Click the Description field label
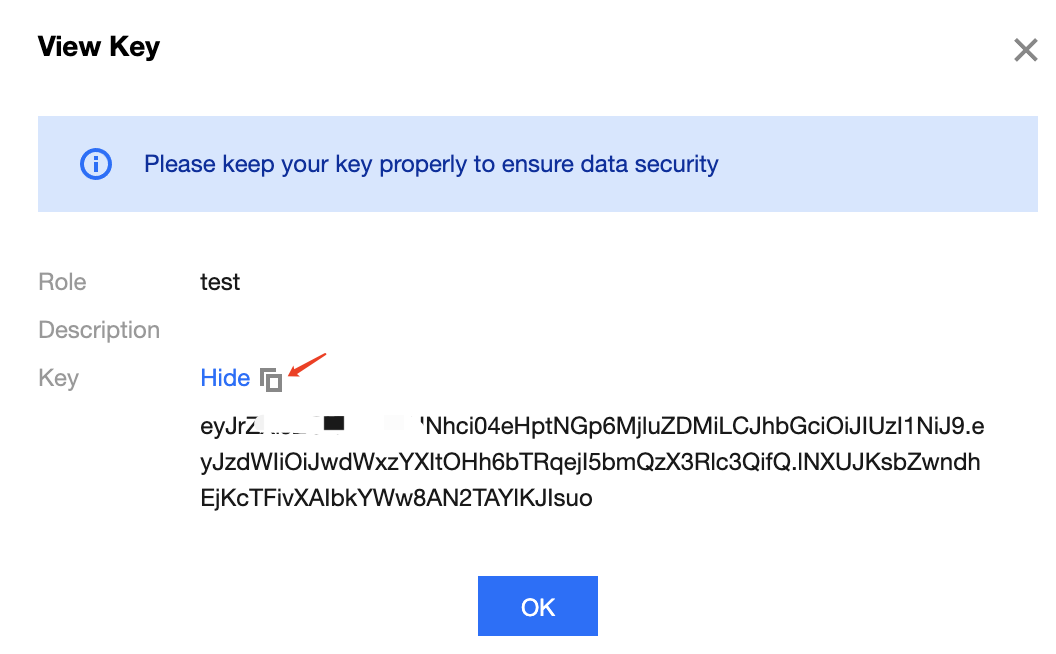The height and width of the screenshot is (654, 1056). 99,330
